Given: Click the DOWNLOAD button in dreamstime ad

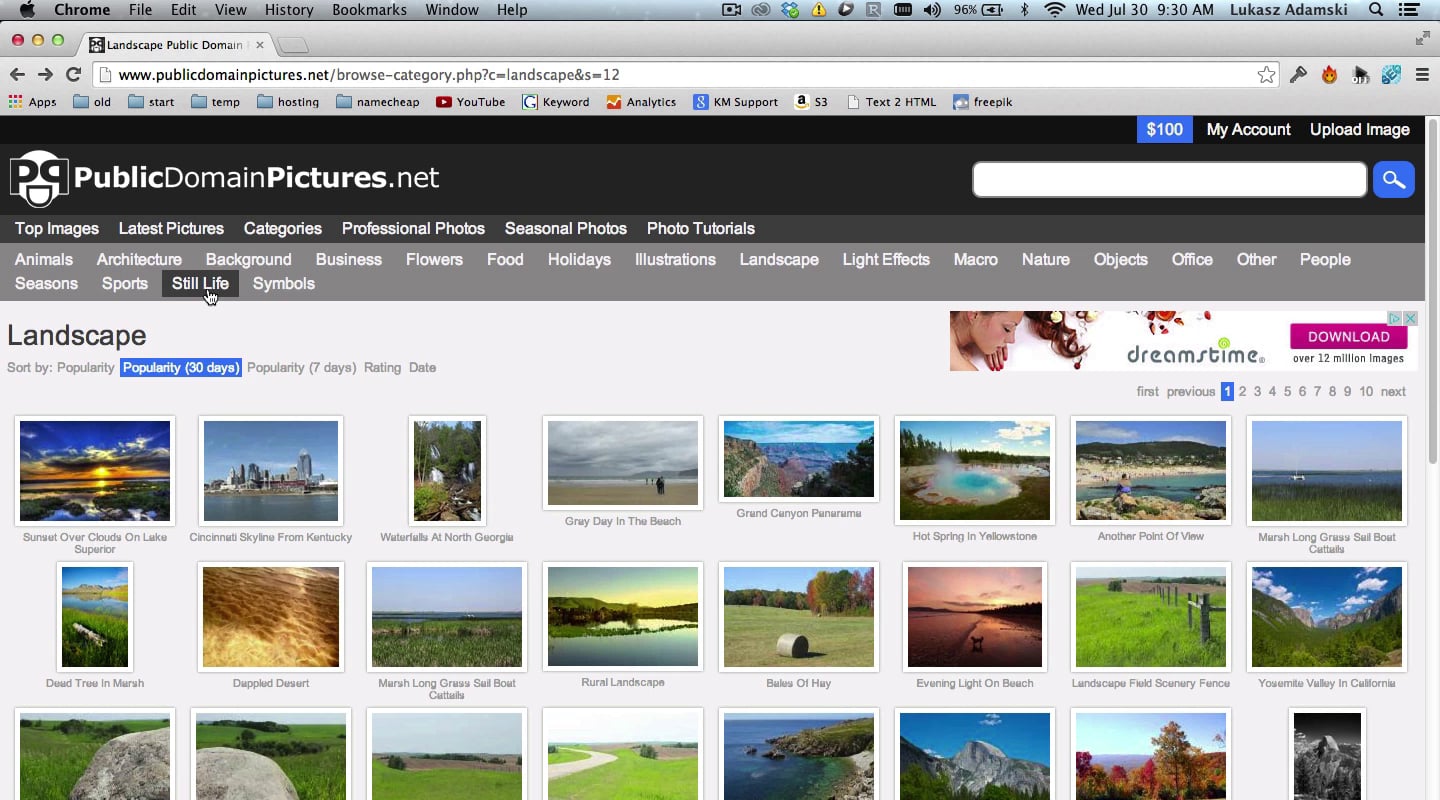Looking at the screenshot, I should tap(1348, 337).
